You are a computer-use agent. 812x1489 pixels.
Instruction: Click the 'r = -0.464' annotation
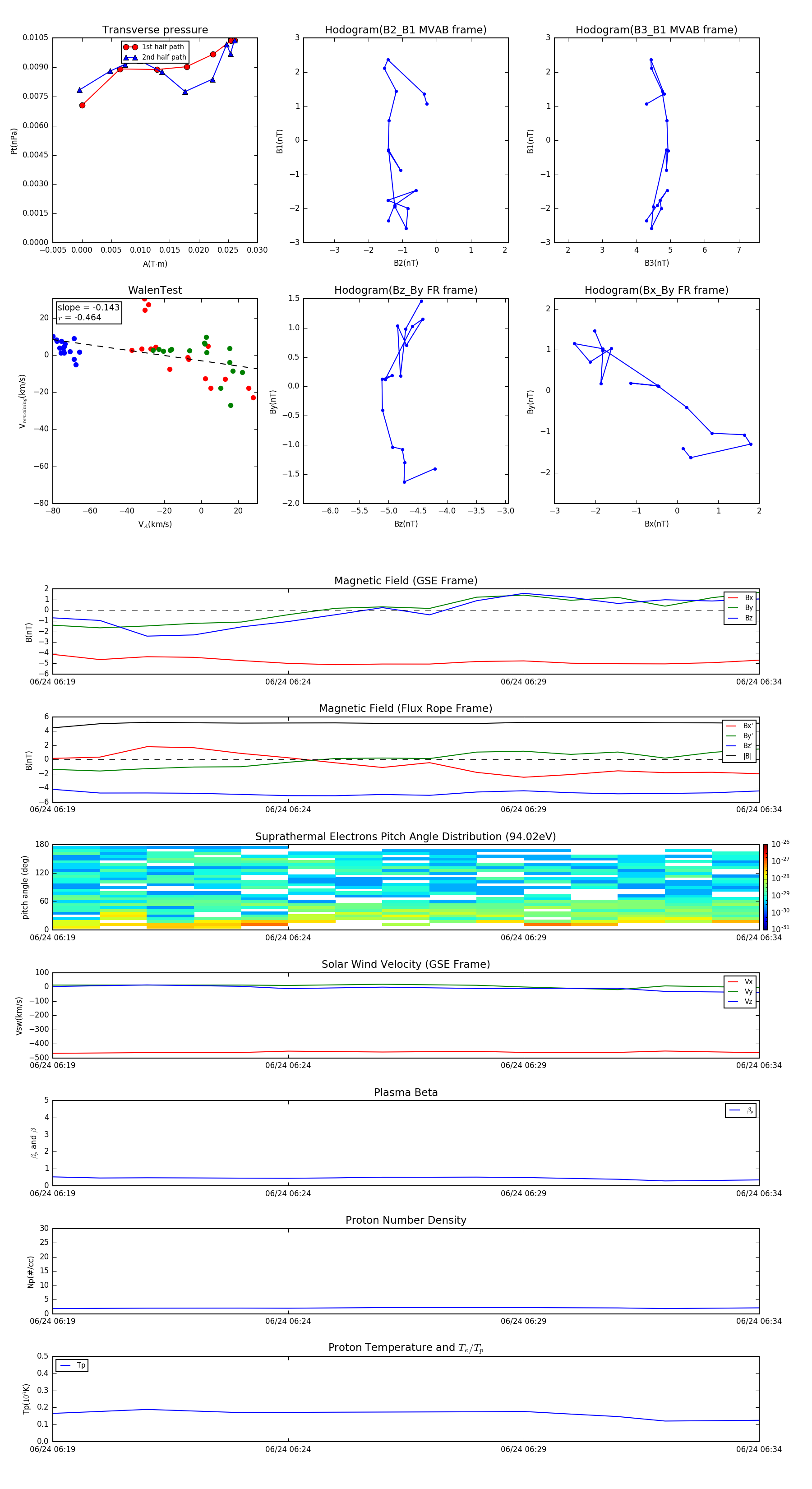point(80,317)
